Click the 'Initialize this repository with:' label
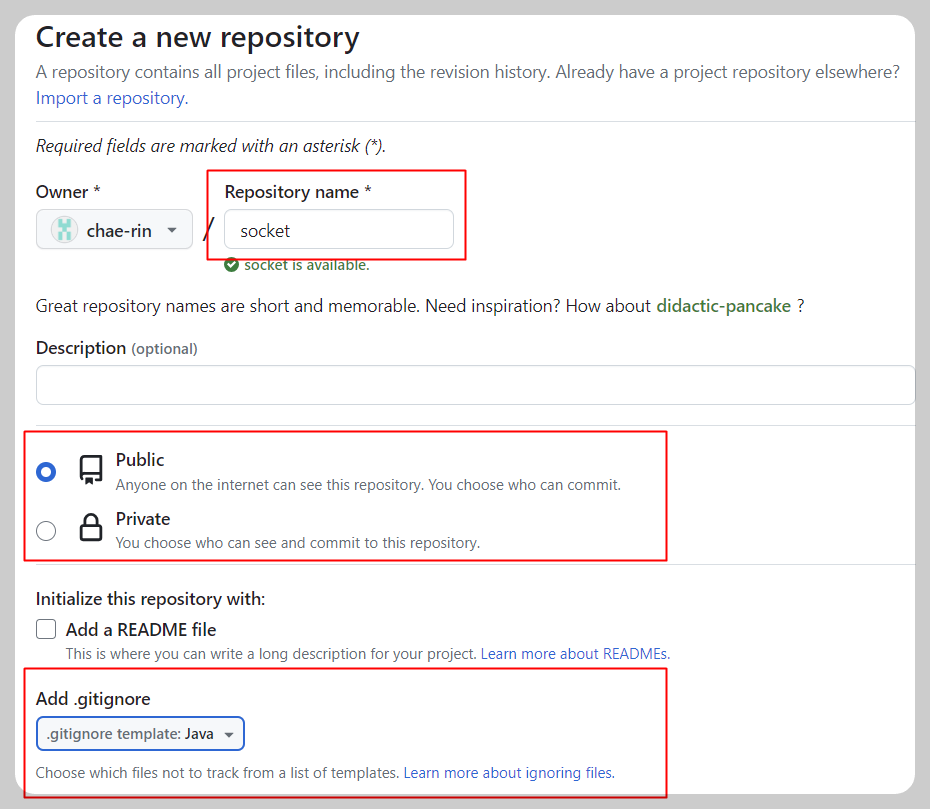The width and height of the screenshot is (930, 809). [x=150, y=599]
